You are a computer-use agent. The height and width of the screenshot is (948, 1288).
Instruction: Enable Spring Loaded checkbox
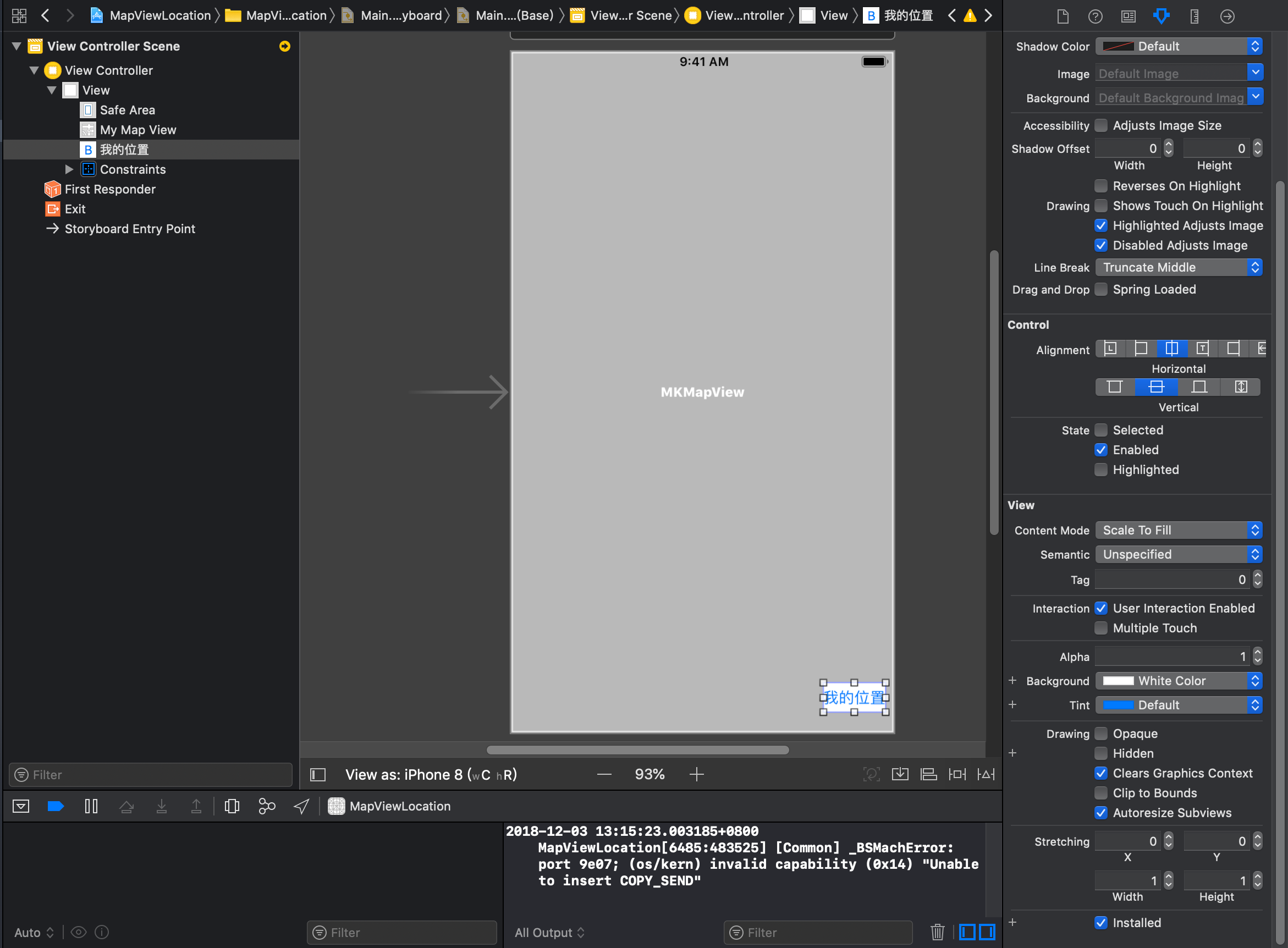click(1101, 289)
